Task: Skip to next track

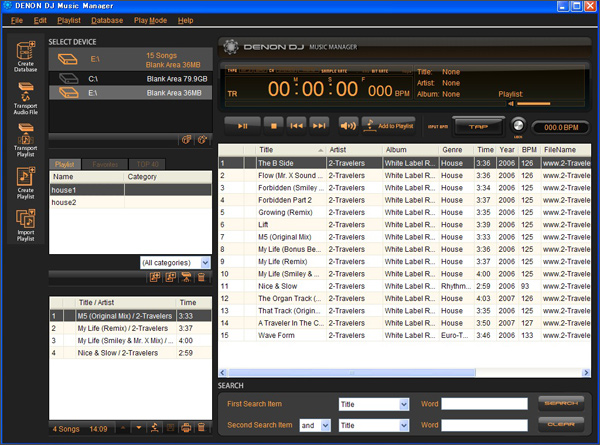Action: tap(319, 126)
